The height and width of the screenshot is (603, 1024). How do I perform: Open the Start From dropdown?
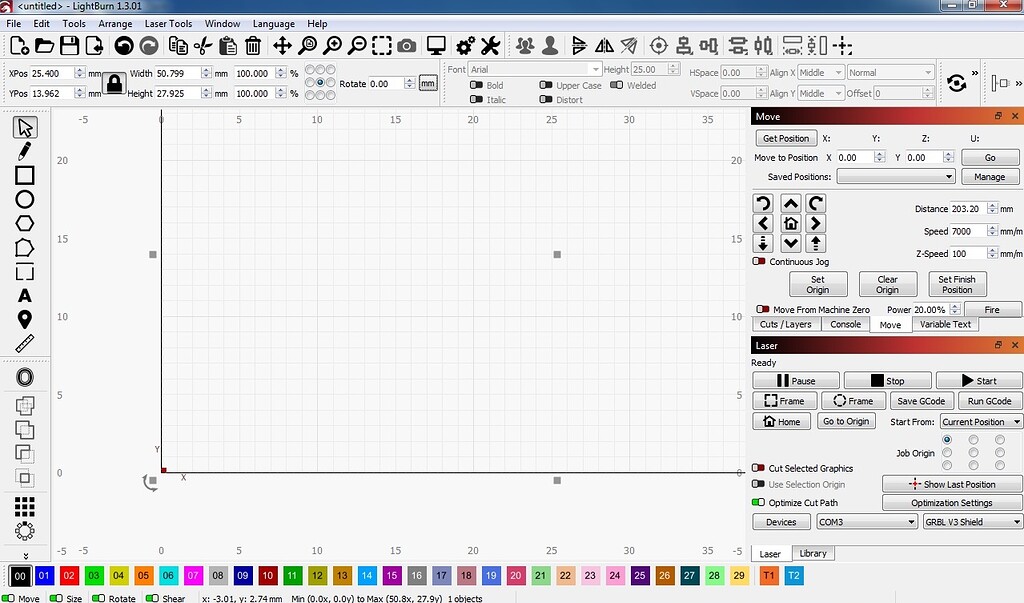pos(980,421)
